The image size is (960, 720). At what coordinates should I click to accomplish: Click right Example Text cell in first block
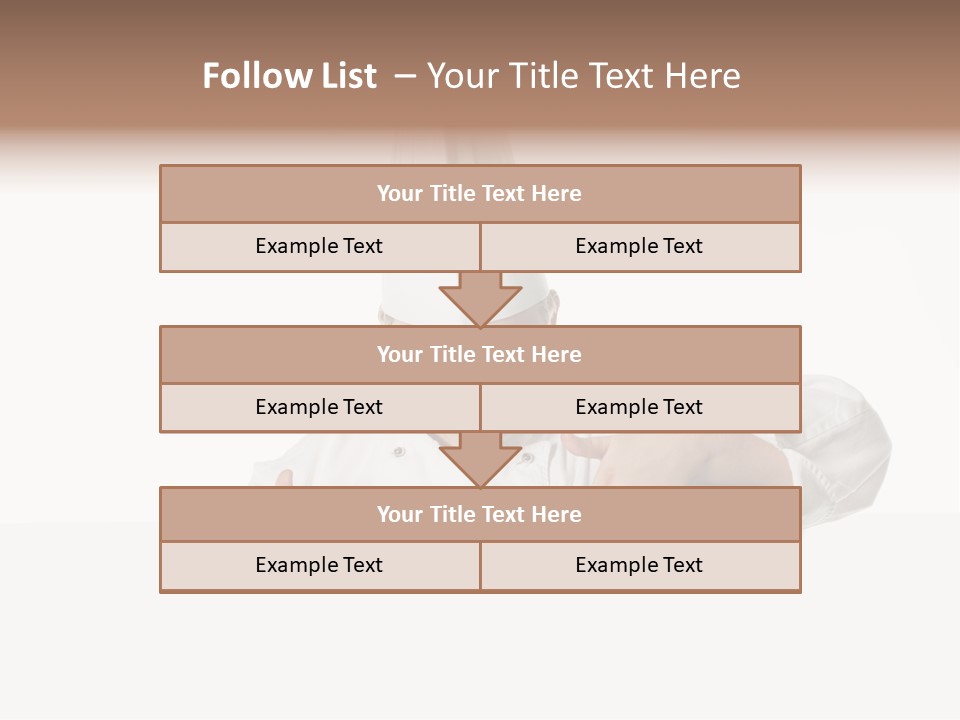(640, 246)
